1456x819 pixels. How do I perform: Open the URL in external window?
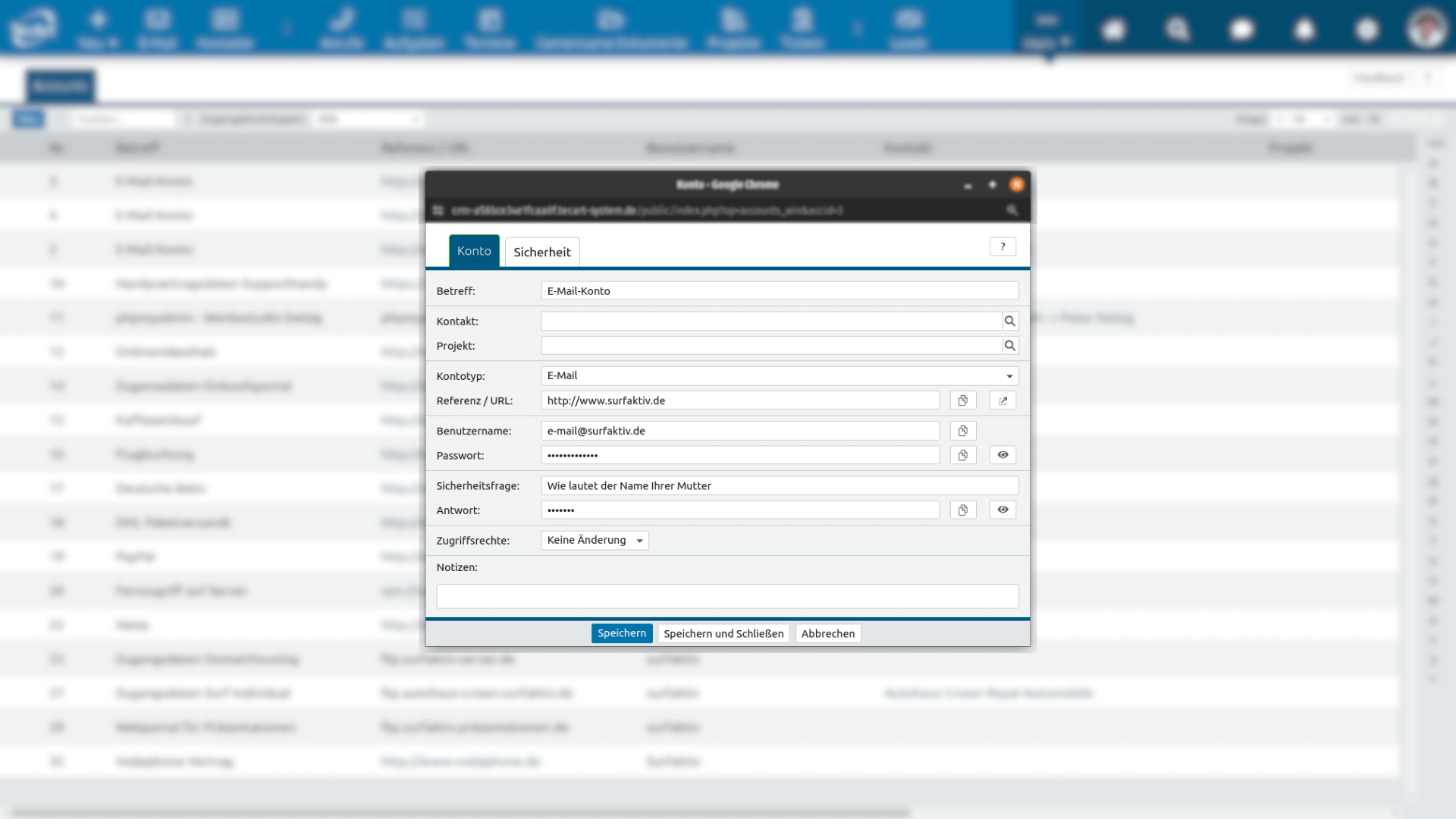pos(1003,400)
